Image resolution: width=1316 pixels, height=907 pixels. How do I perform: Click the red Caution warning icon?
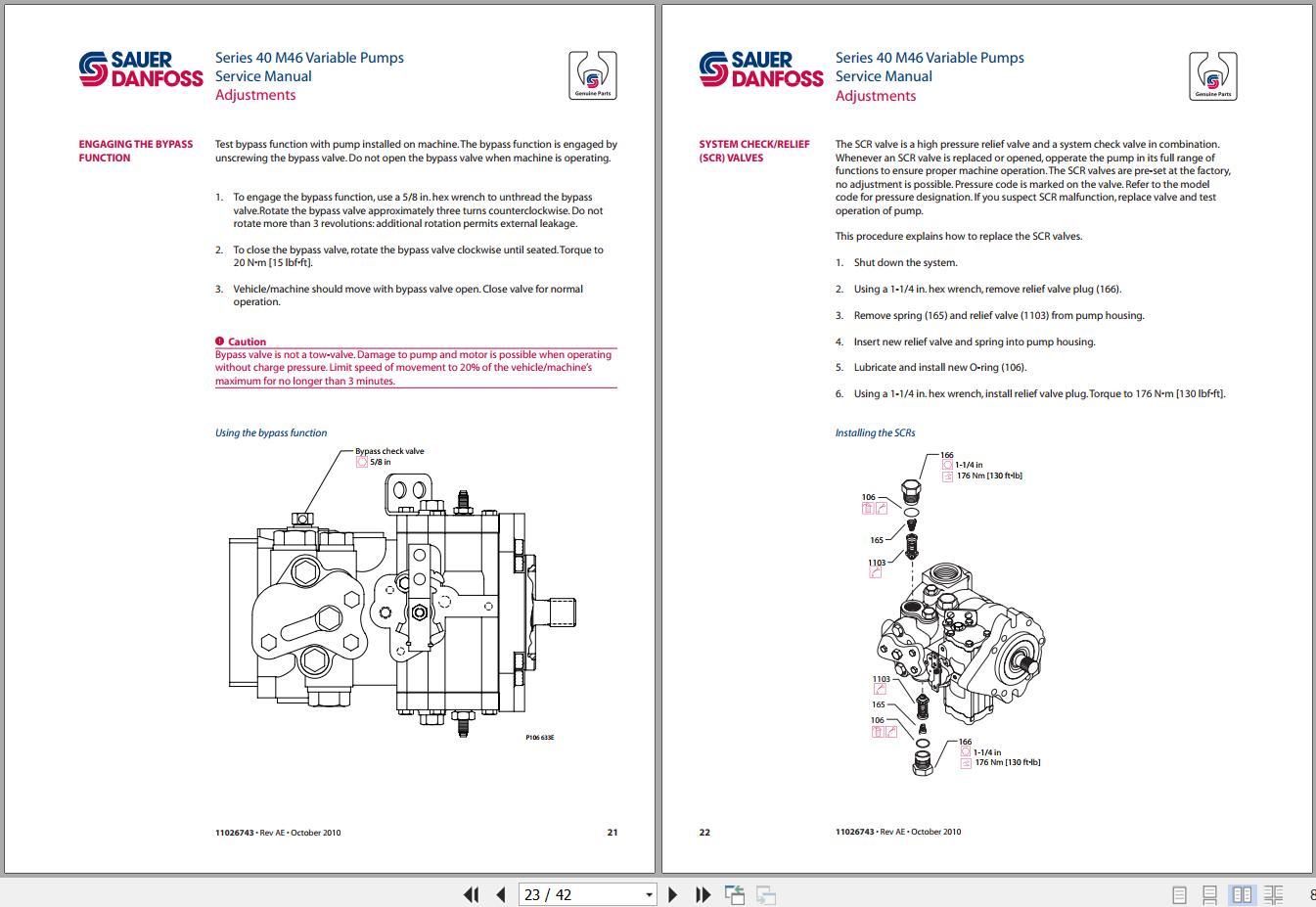point(220,341)
